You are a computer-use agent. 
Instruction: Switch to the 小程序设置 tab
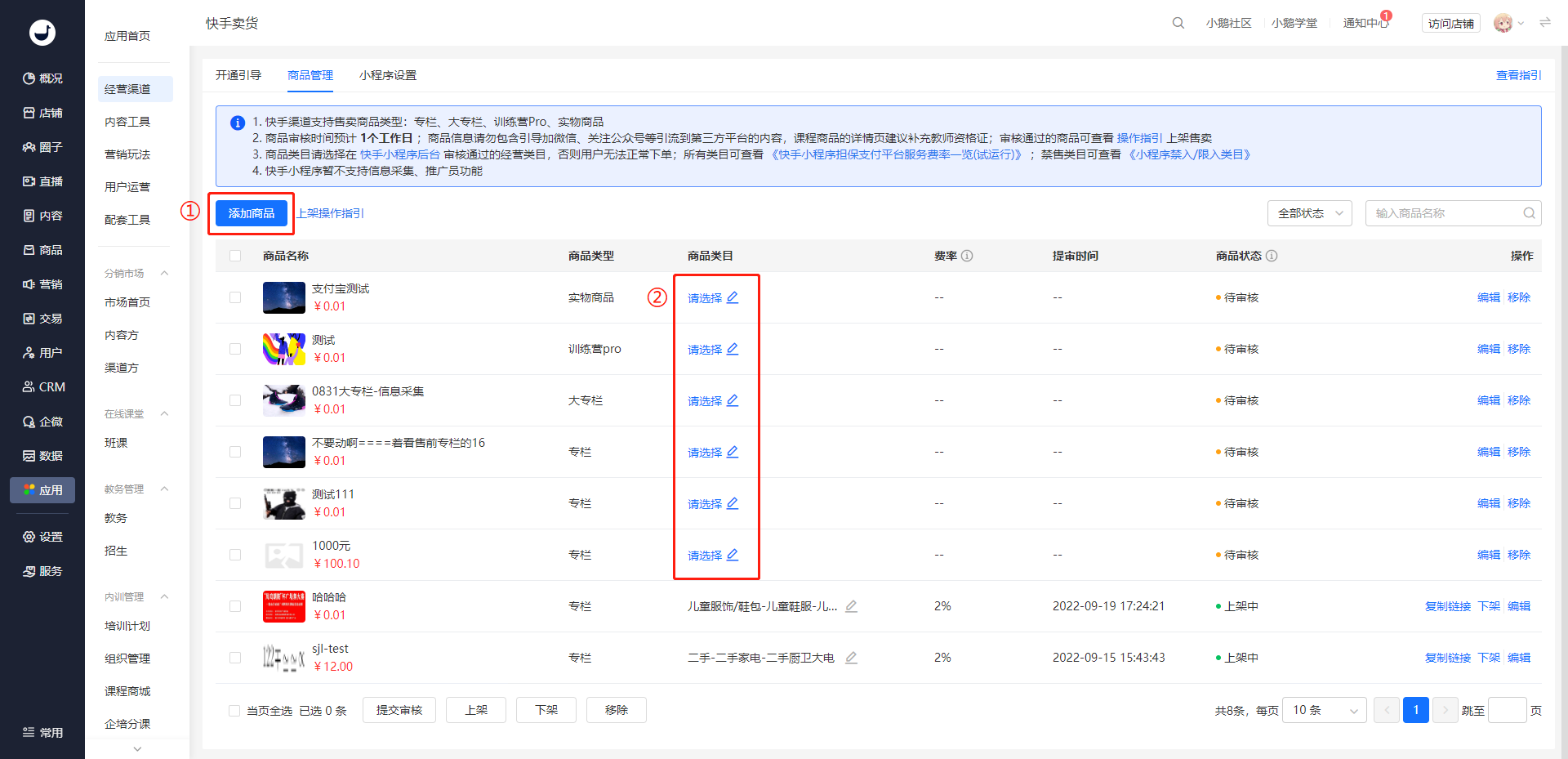[x=388, y=75]
